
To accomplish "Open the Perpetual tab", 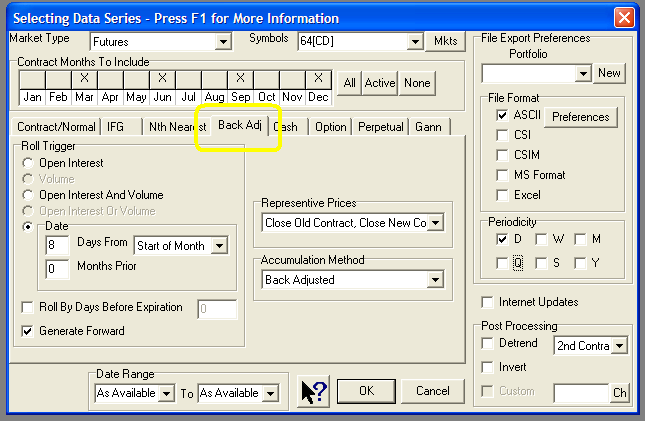I will (x=380, y=127).
